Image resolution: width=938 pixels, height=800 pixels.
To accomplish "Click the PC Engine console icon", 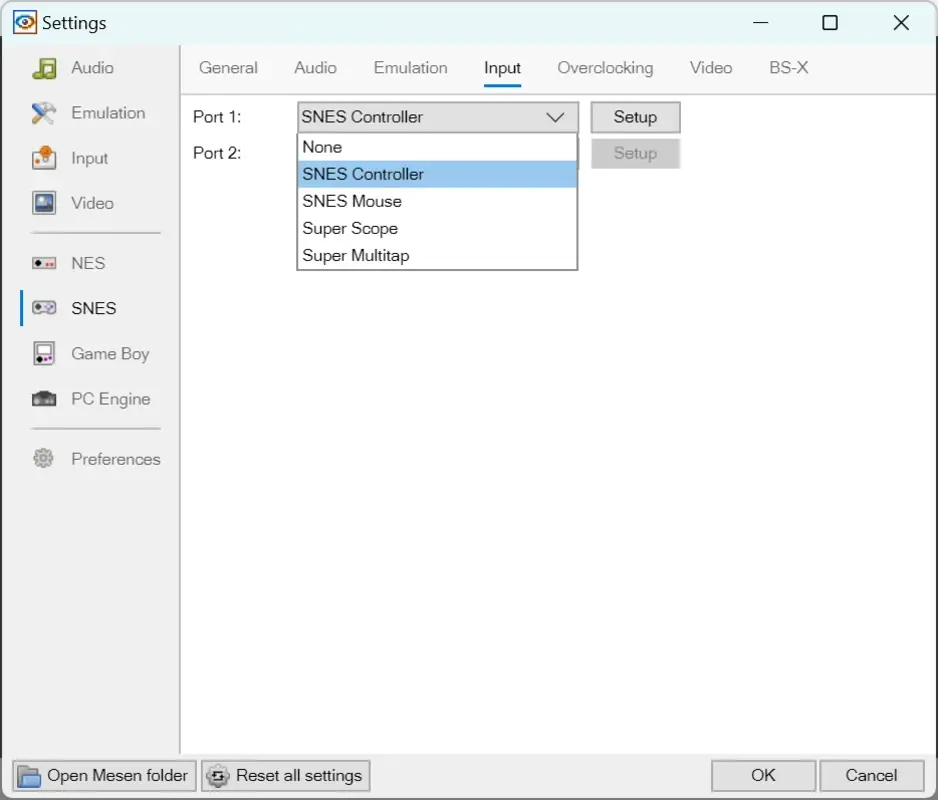I will click(44, 398).
